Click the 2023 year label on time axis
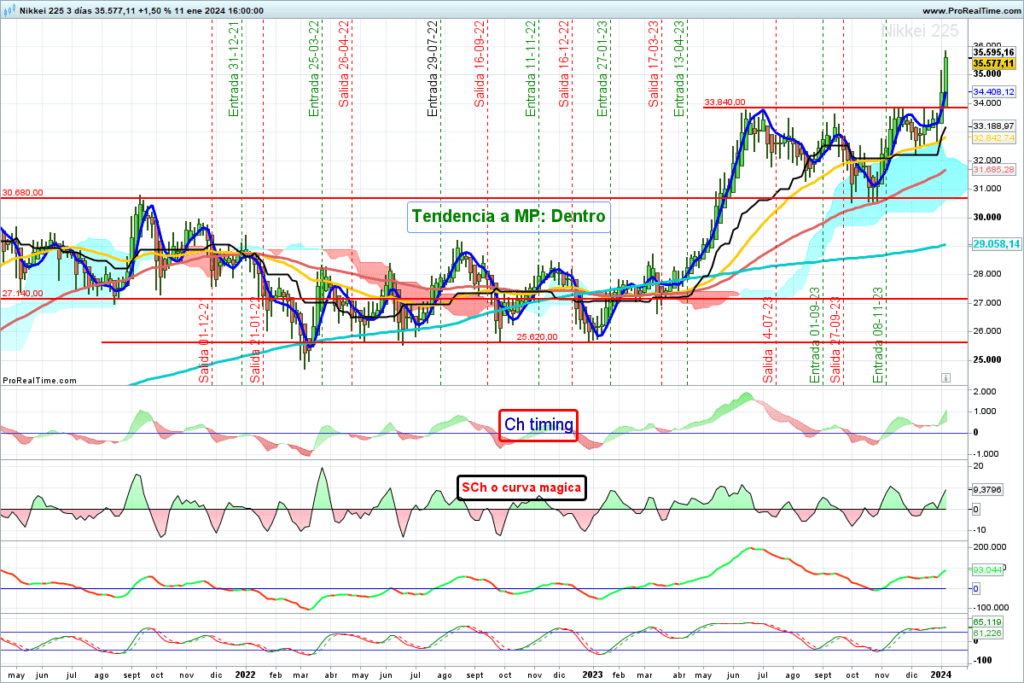 [592, 675]
